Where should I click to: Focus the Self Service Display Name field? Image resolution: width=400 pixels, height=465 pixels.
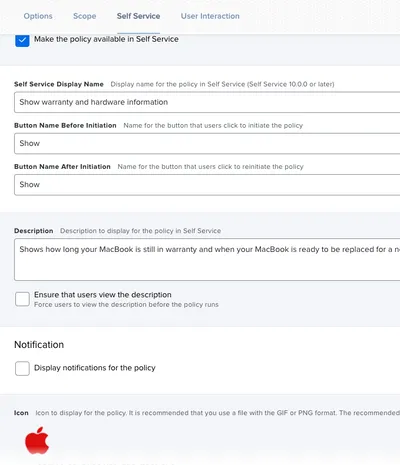[x=207, y=102]
